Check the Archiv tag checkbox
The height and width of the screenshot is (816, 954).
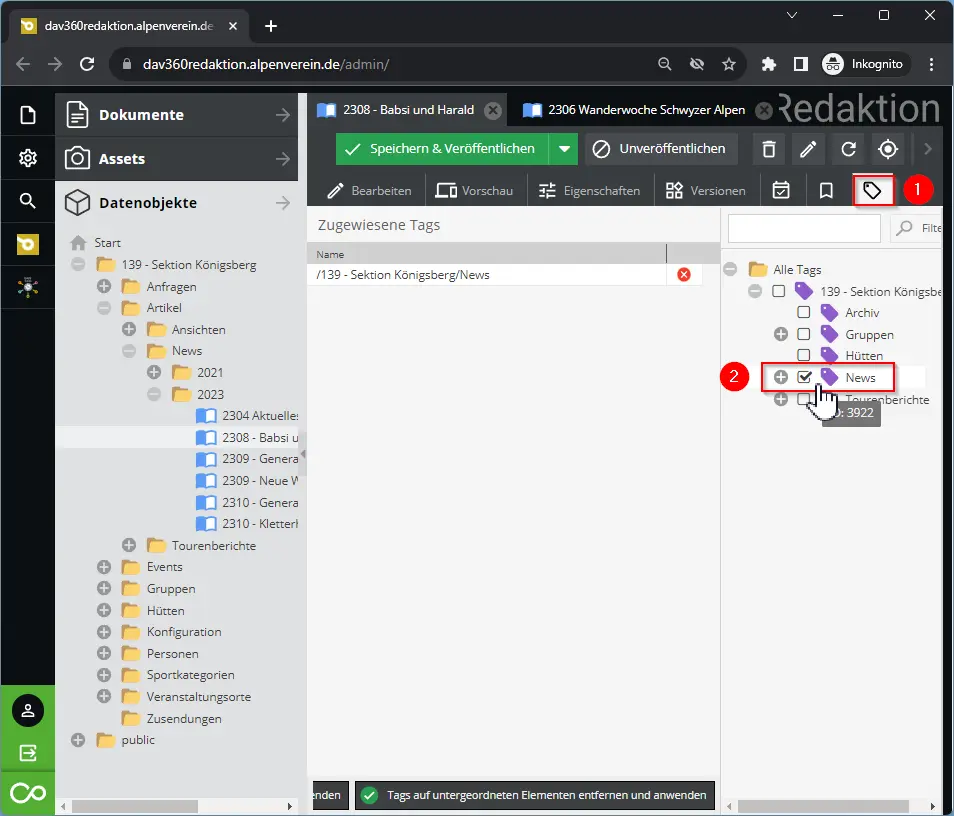804,312
